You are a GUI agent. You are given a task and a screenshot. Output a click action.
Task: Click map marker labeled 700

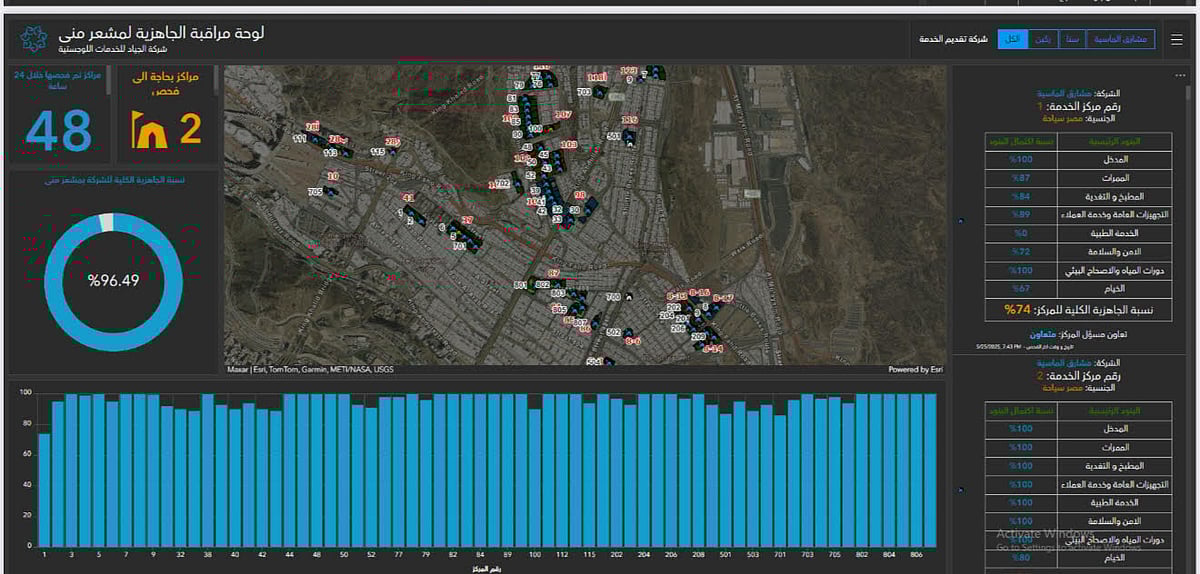(x=629, y=297)
